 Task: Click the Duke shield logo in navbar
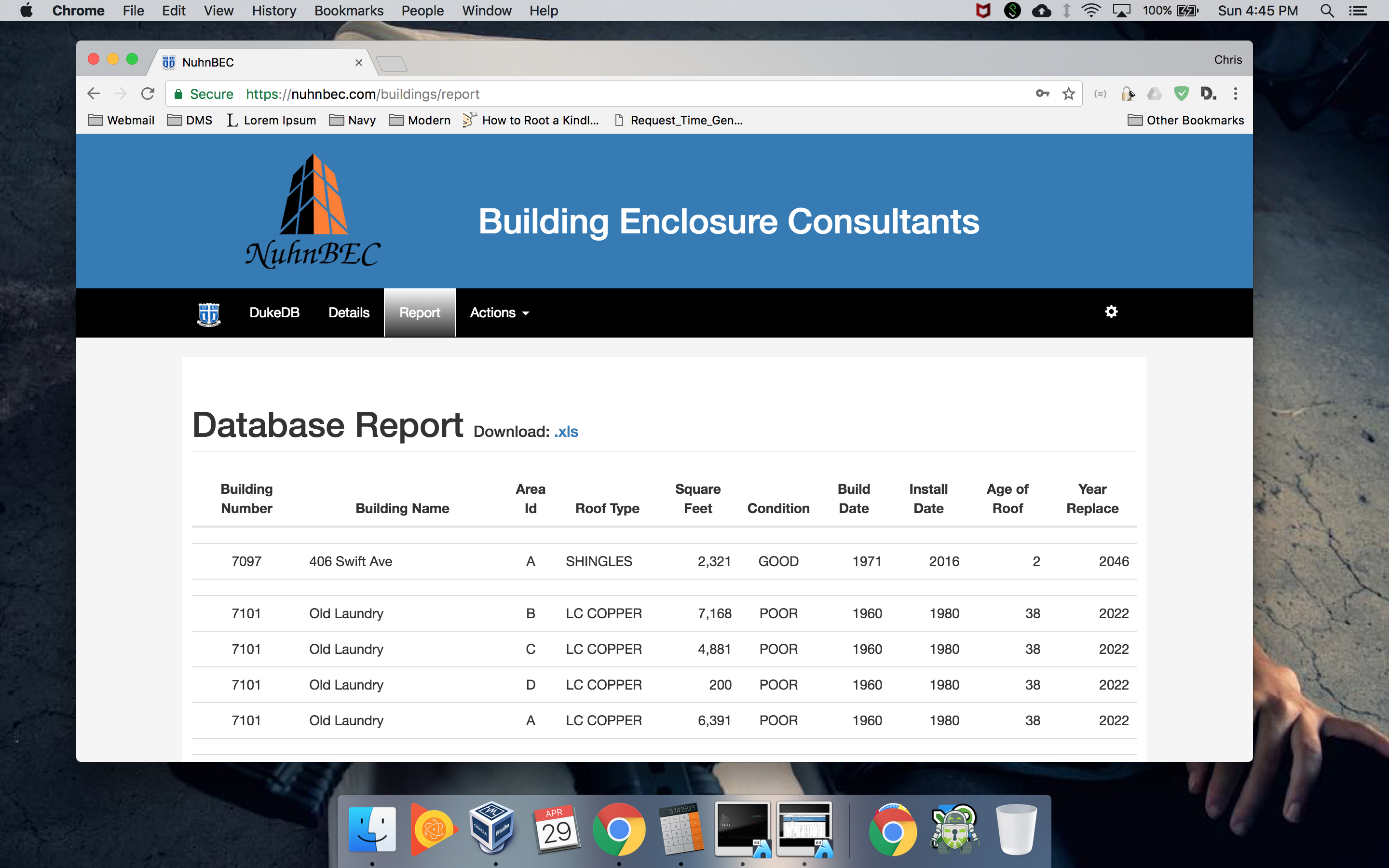[208, 313]
